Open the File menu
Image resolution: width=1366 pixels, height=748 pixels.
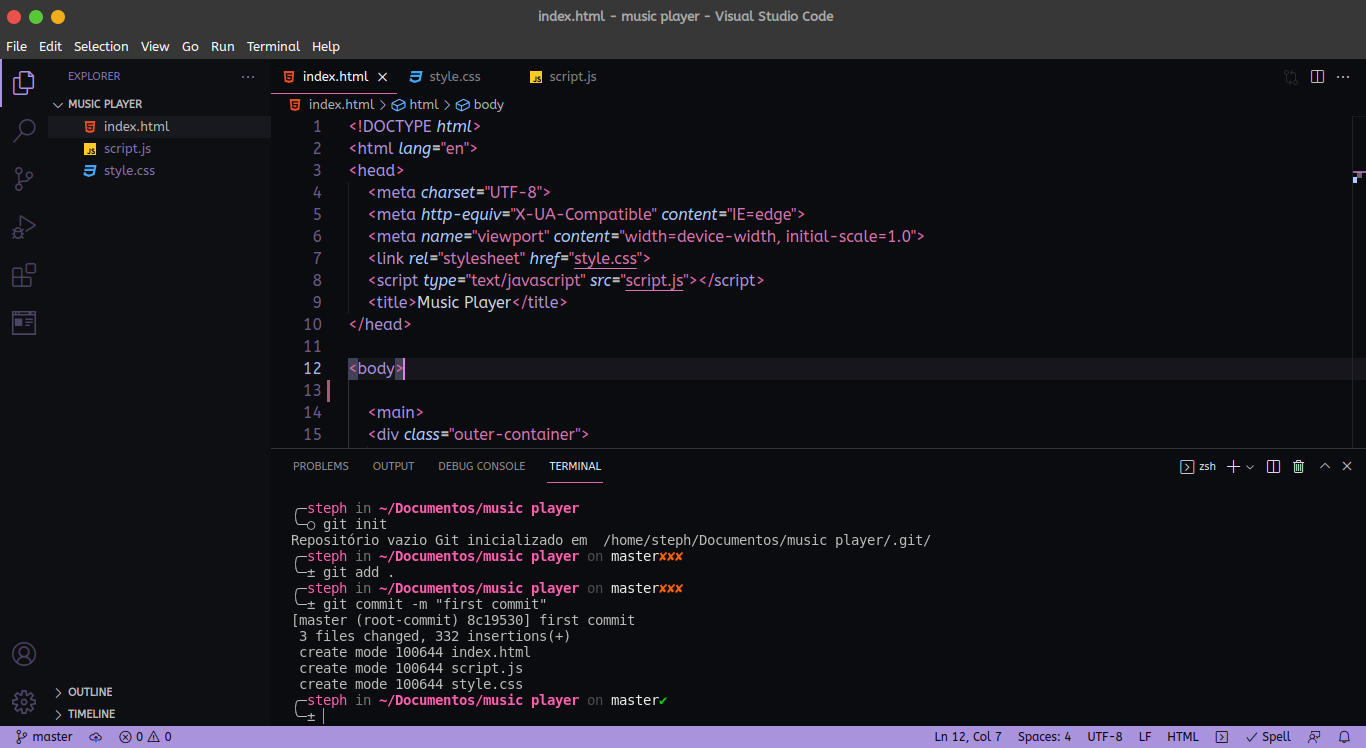(16, 46)
